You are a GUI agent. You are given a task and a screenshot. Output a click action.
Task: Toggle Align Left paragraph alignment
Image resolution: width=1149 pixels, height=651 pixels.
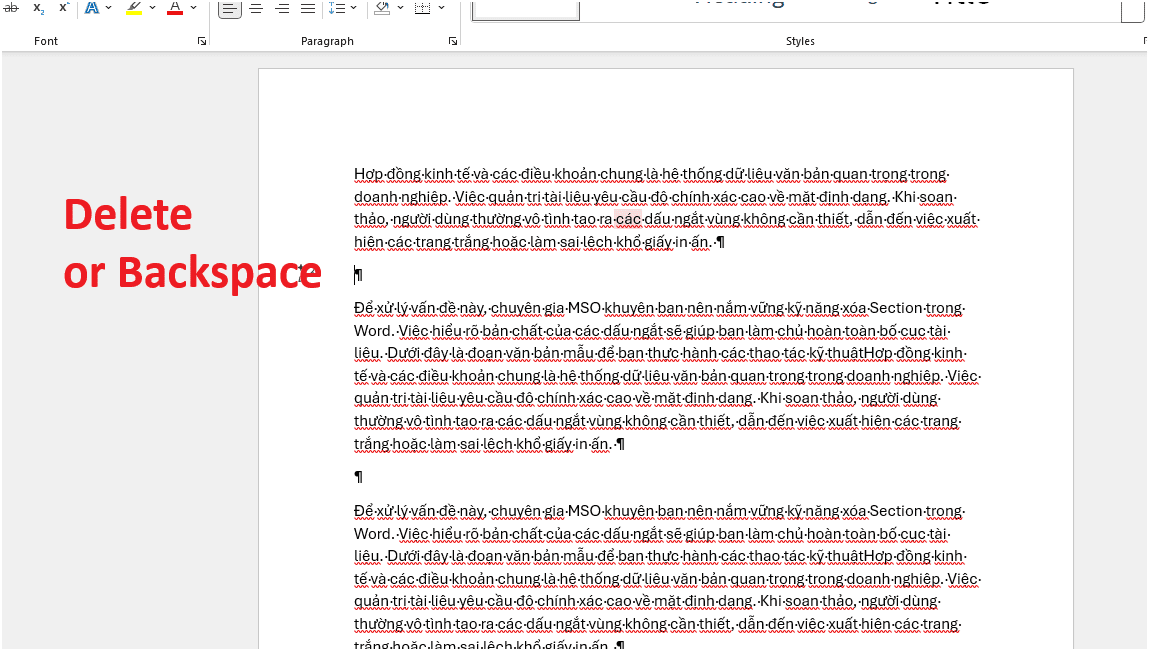tap(229, 8)
